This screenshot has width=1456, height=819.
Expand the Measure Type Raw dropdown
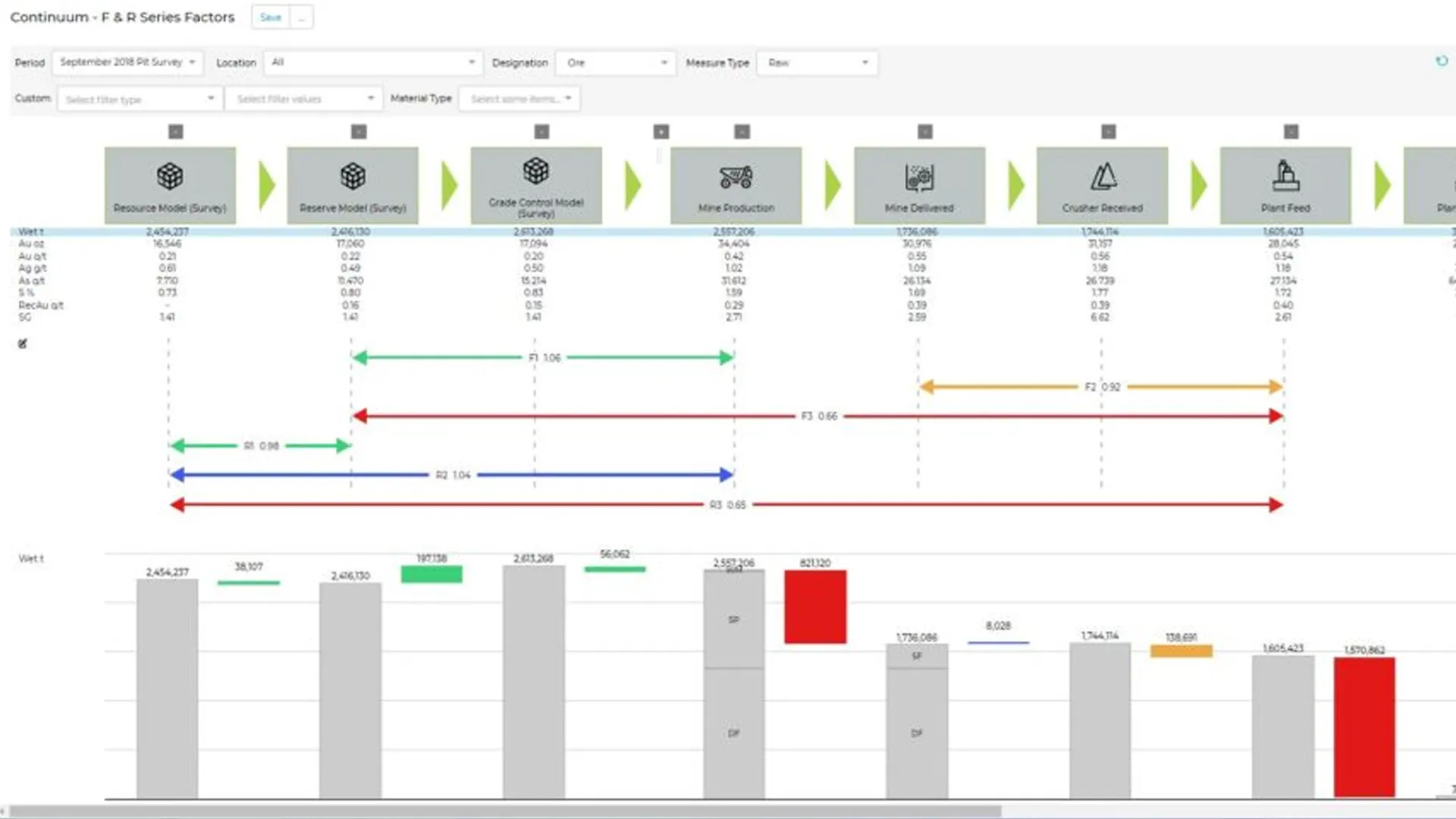coord(817,63)
